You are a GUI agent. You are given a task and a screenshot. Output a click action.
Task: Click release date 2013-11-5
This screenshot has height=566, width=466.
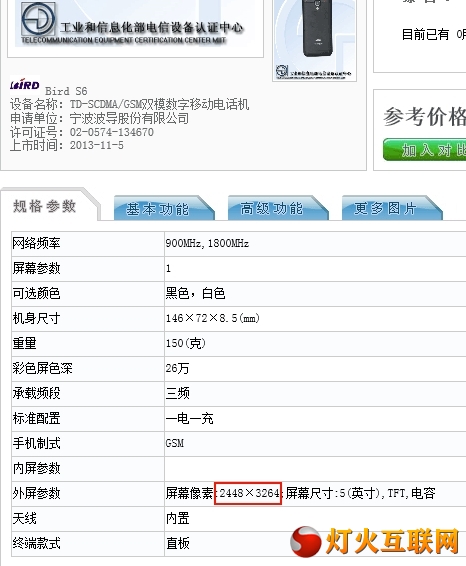pos(96,145)
